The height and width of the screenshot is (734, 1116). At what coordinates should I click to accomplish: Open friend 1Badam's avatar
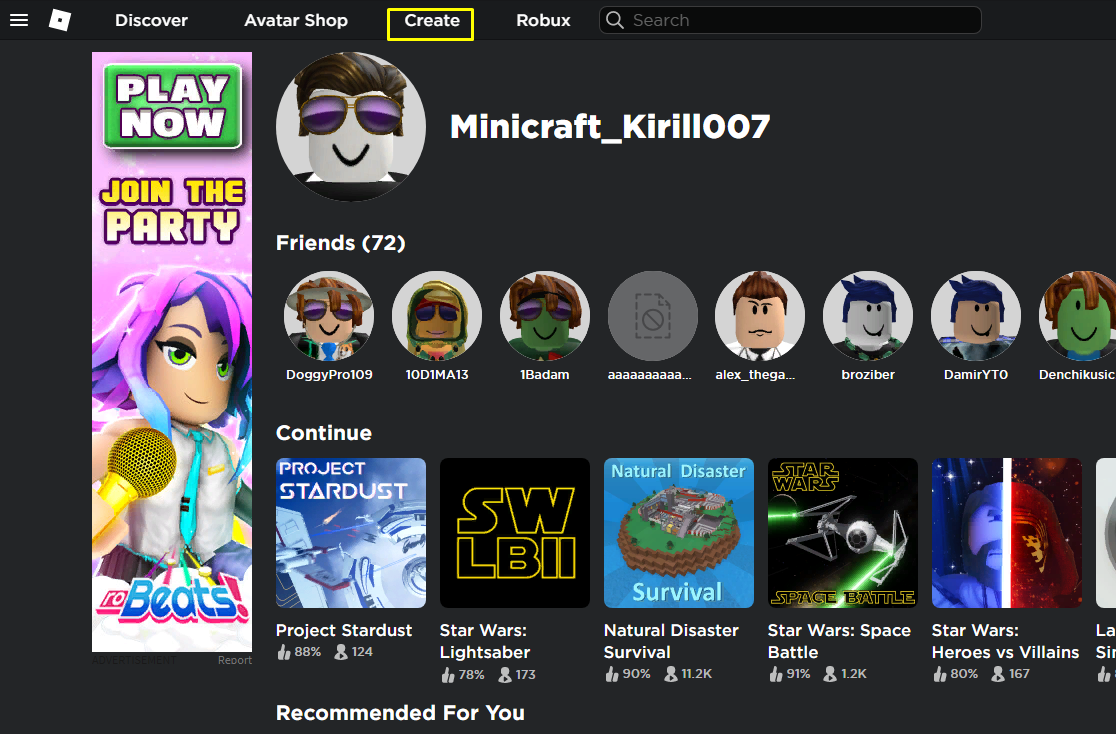[x=545, y=315]
